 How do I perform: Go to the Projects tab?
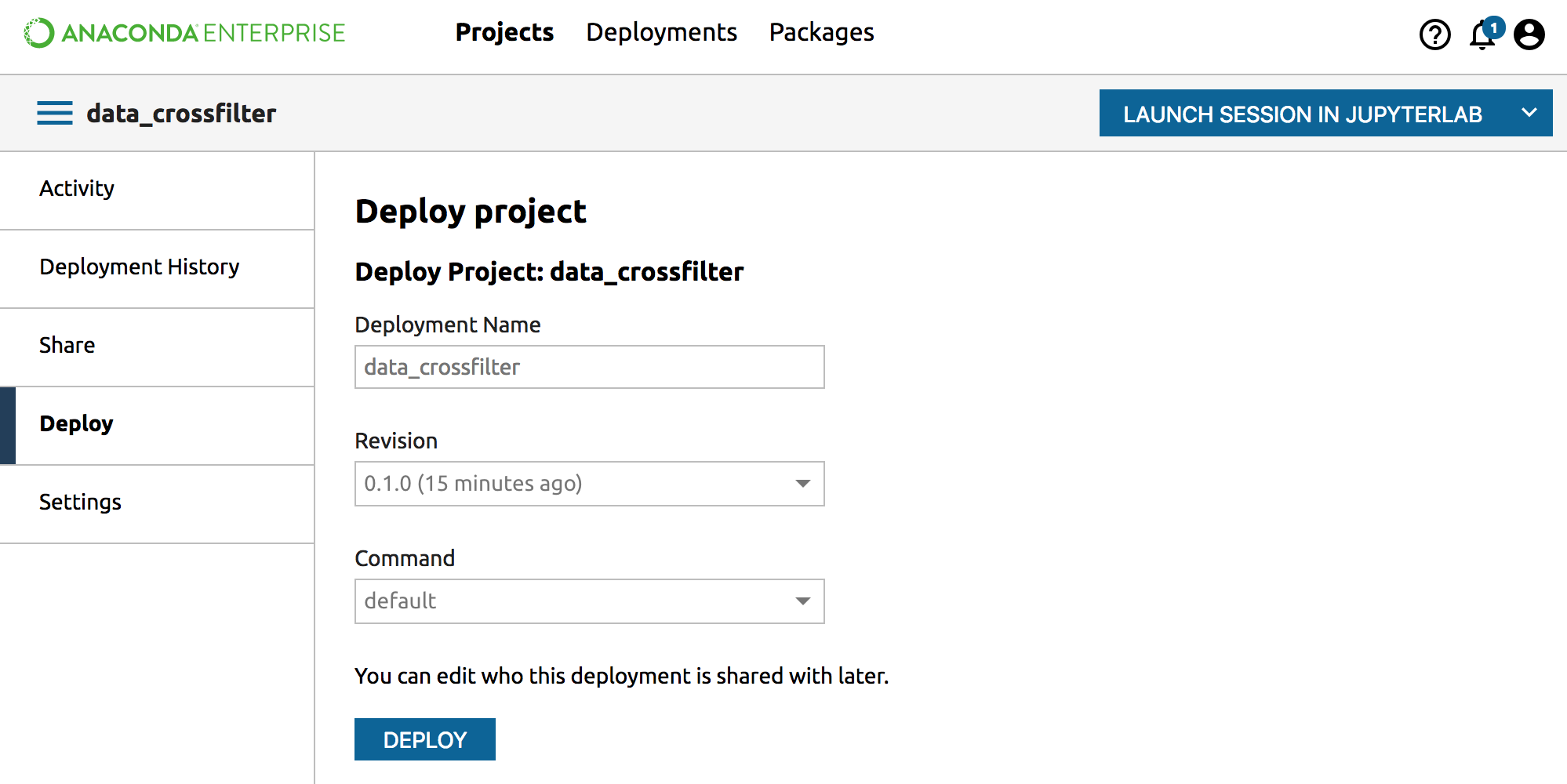click(x=504, y=32)
